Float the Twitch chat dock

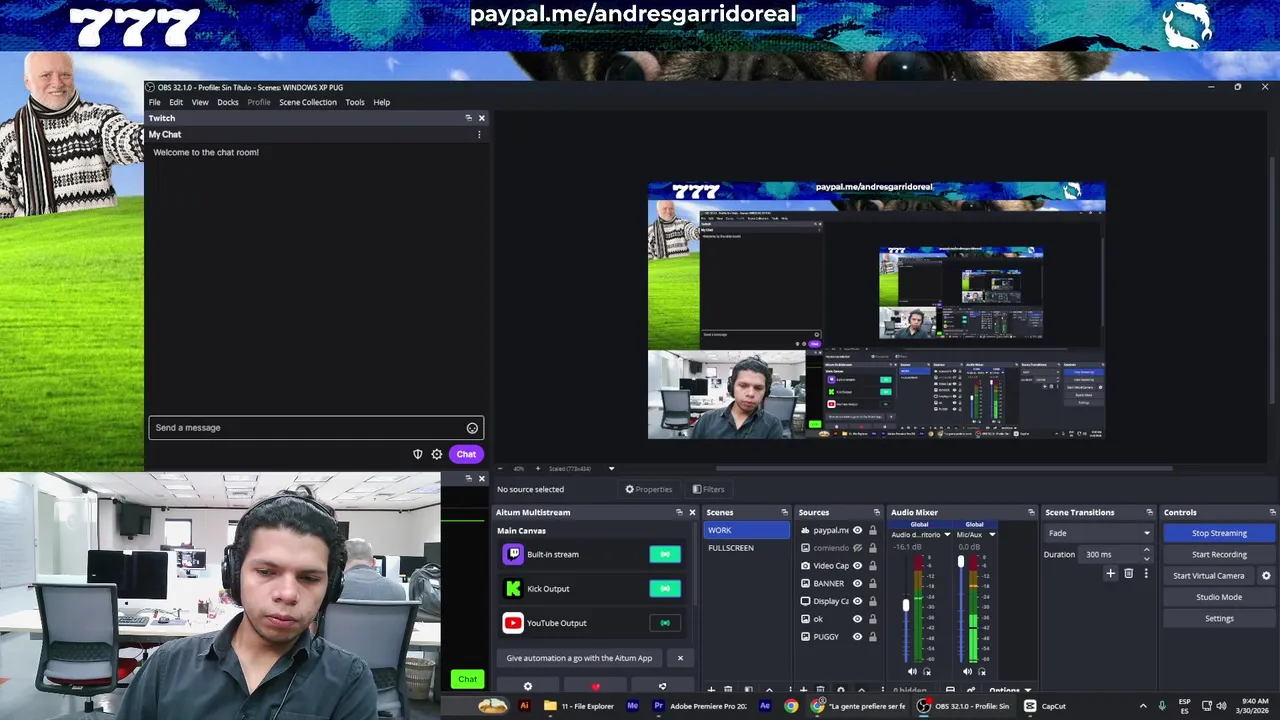pyautogui.click(x=468, y=118)
